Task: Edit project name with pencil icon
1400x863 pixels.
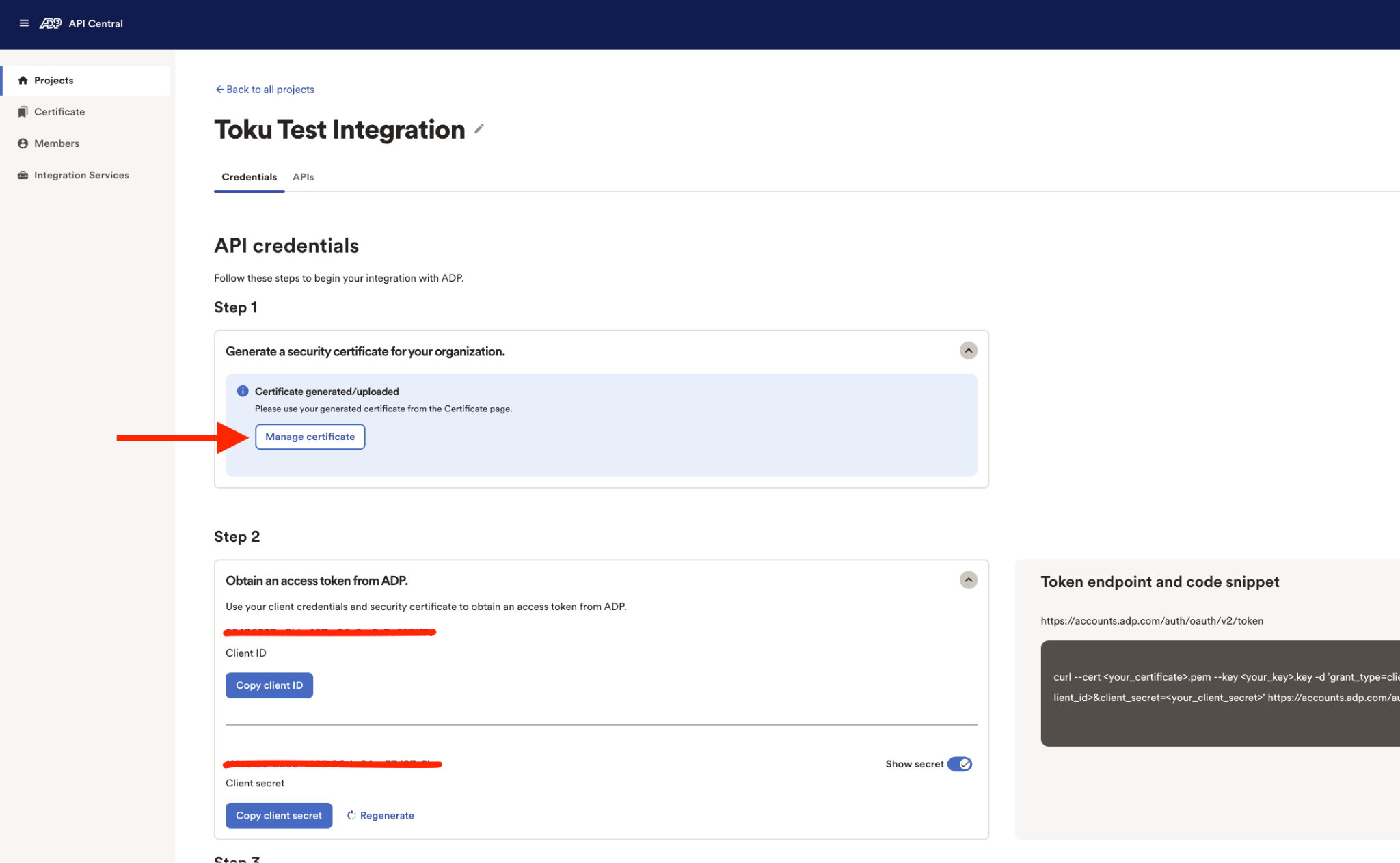Action: pos(479,128)
